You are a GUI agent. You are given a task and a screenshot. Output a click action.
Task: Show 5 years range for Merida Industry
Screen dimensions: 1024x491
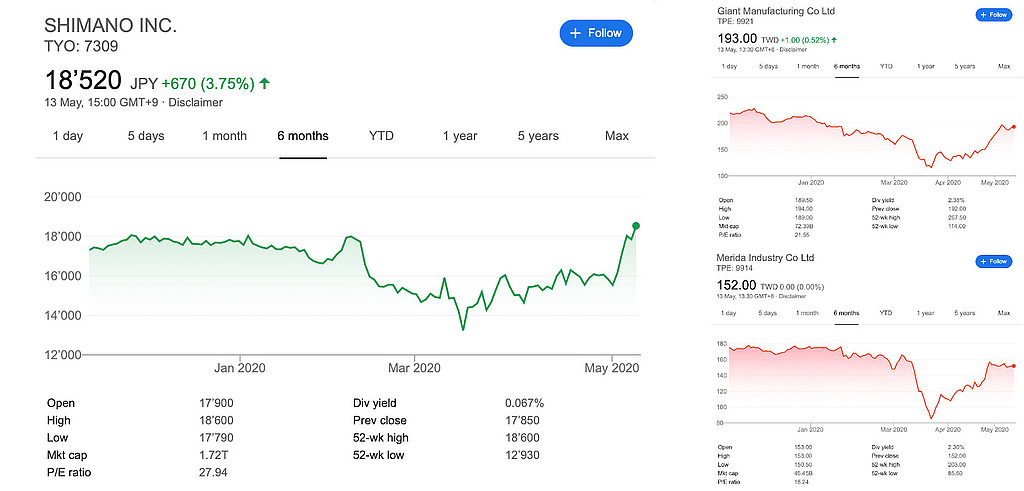[964, 313]
